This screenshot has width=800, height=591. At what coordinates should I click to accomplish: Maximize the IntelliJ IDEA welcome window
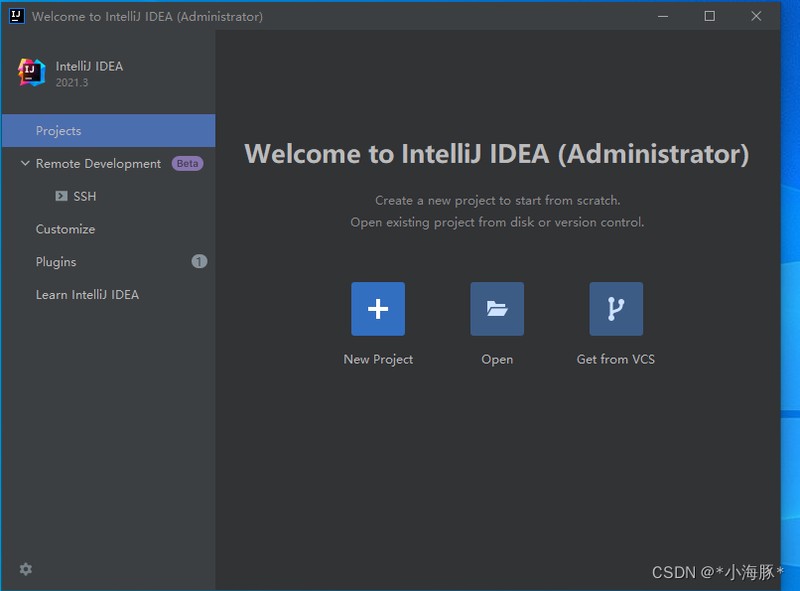pos(709,16)
